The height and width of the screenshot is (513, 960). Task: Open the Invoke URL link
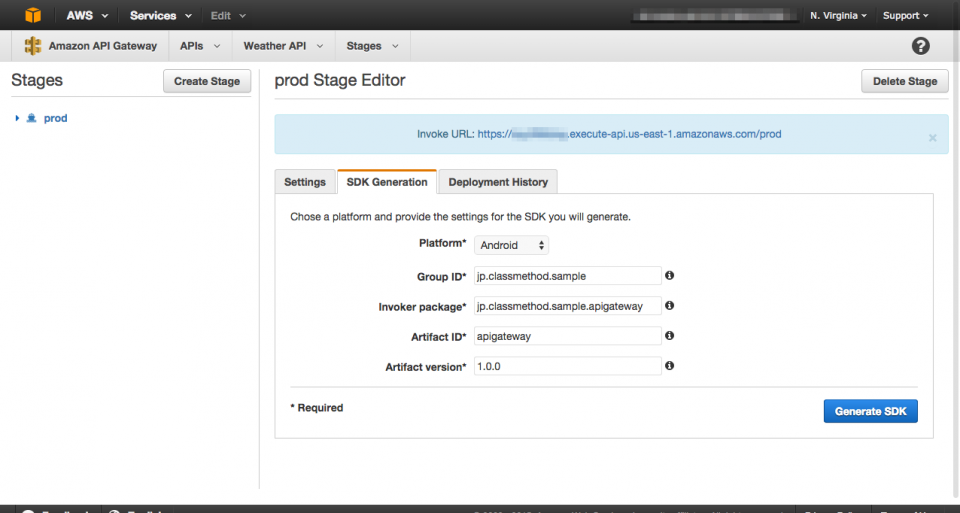[629, 134]
